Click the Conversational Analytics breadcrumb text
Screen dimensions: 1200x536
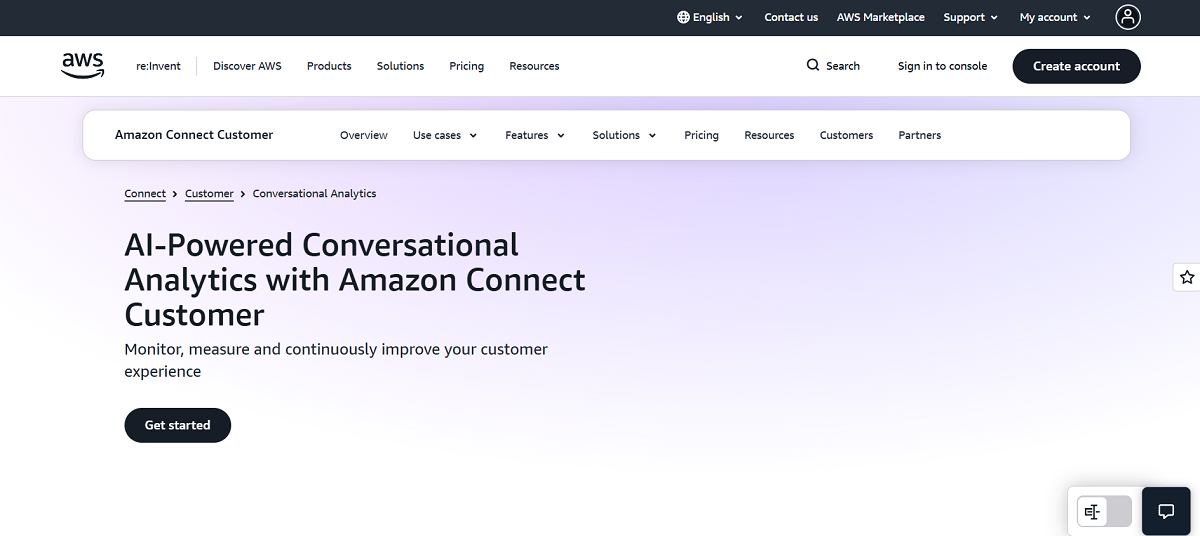(314, 194)
